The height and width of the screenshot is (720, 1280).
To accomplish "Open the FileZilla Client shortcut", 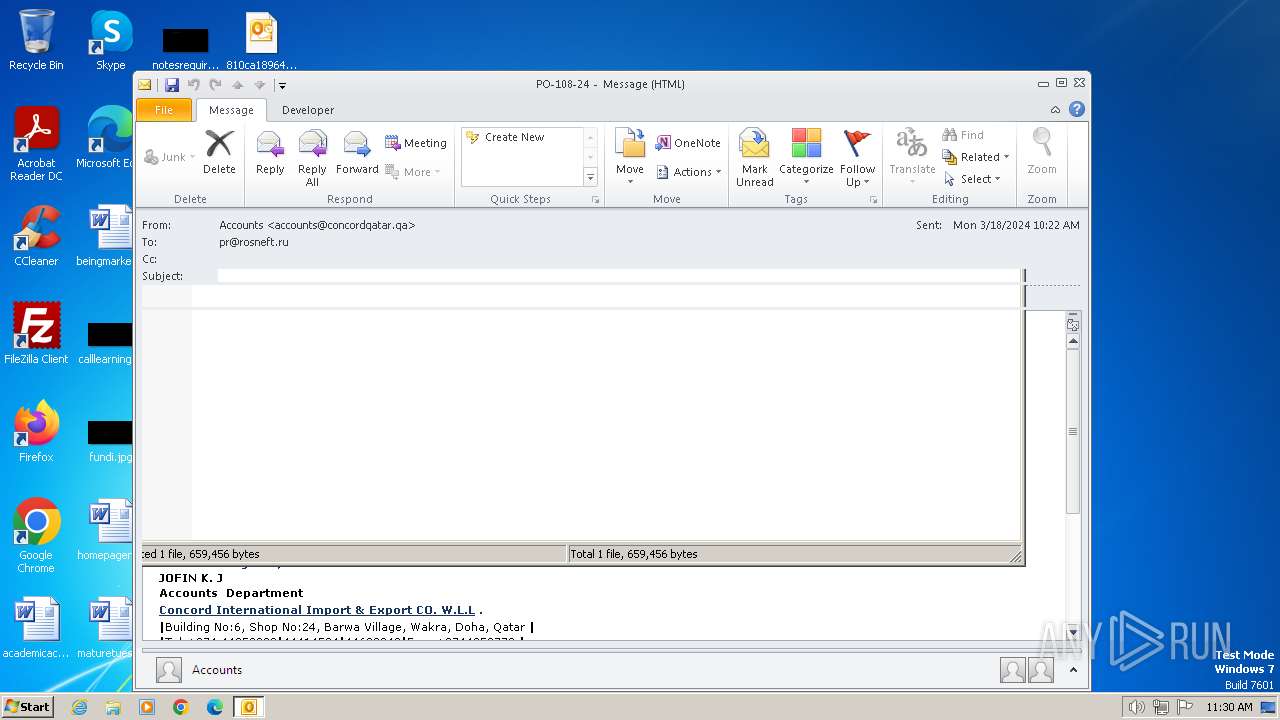I will coord(36,334).
